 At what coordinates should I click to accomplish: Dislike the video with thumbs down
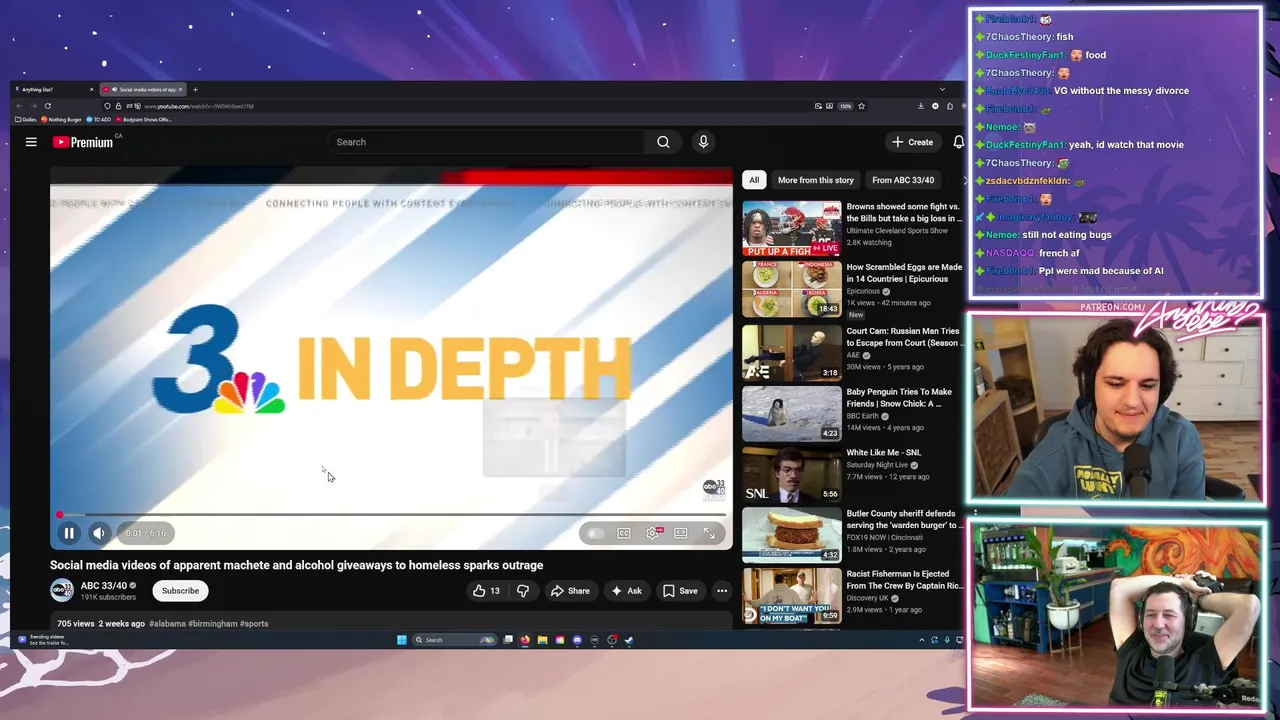coord(522,591)
